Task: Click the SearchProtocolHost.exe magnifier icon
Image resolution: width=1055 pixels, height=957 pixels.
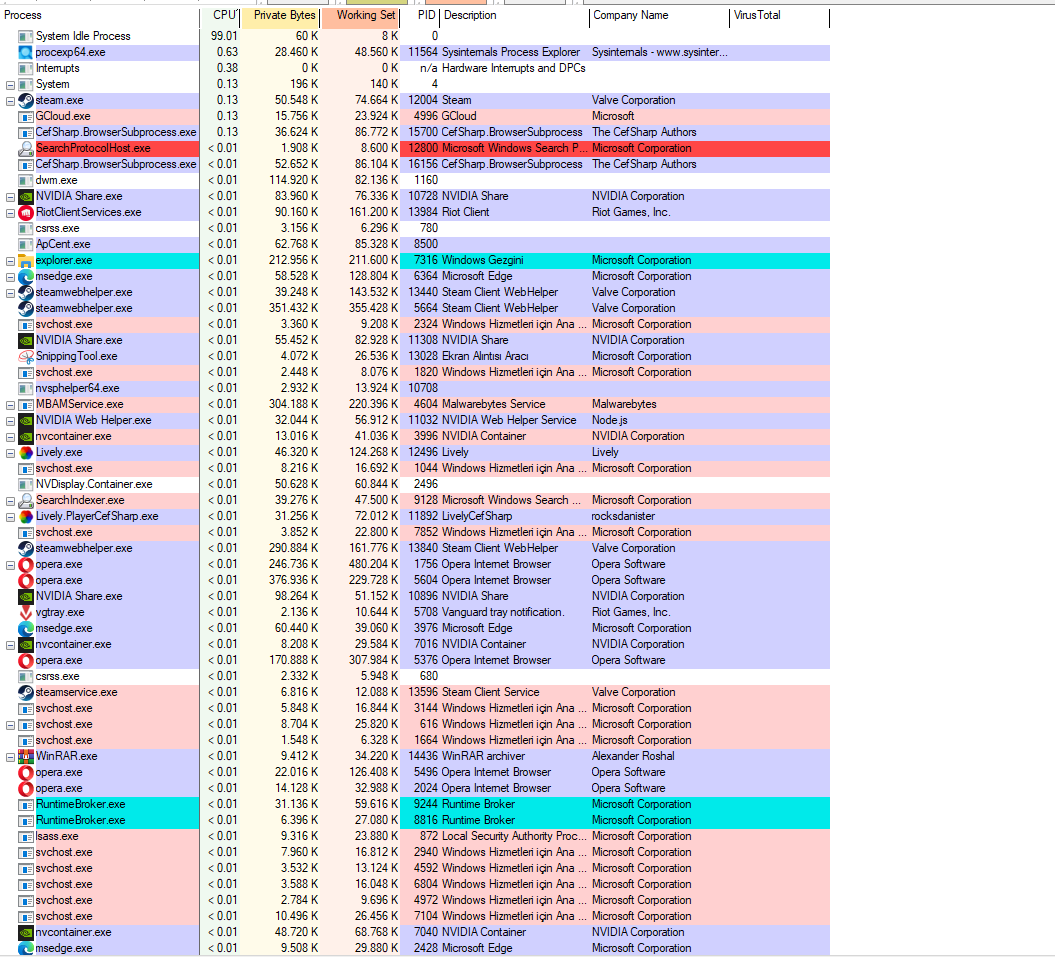Action: 26,148
